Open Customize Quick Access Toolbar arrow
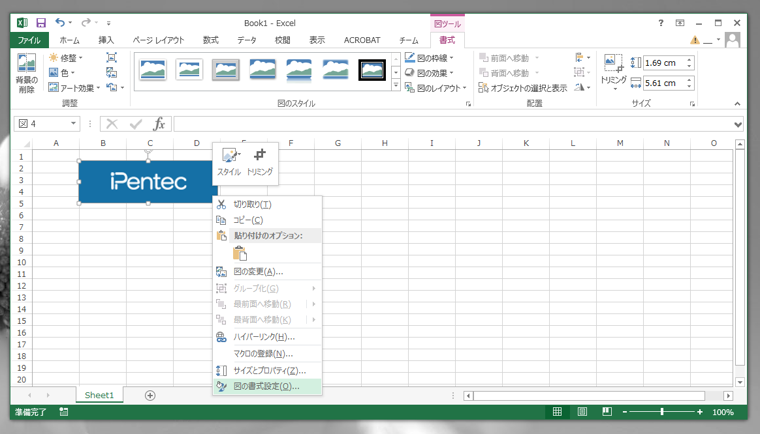 [x=109, y=23]
